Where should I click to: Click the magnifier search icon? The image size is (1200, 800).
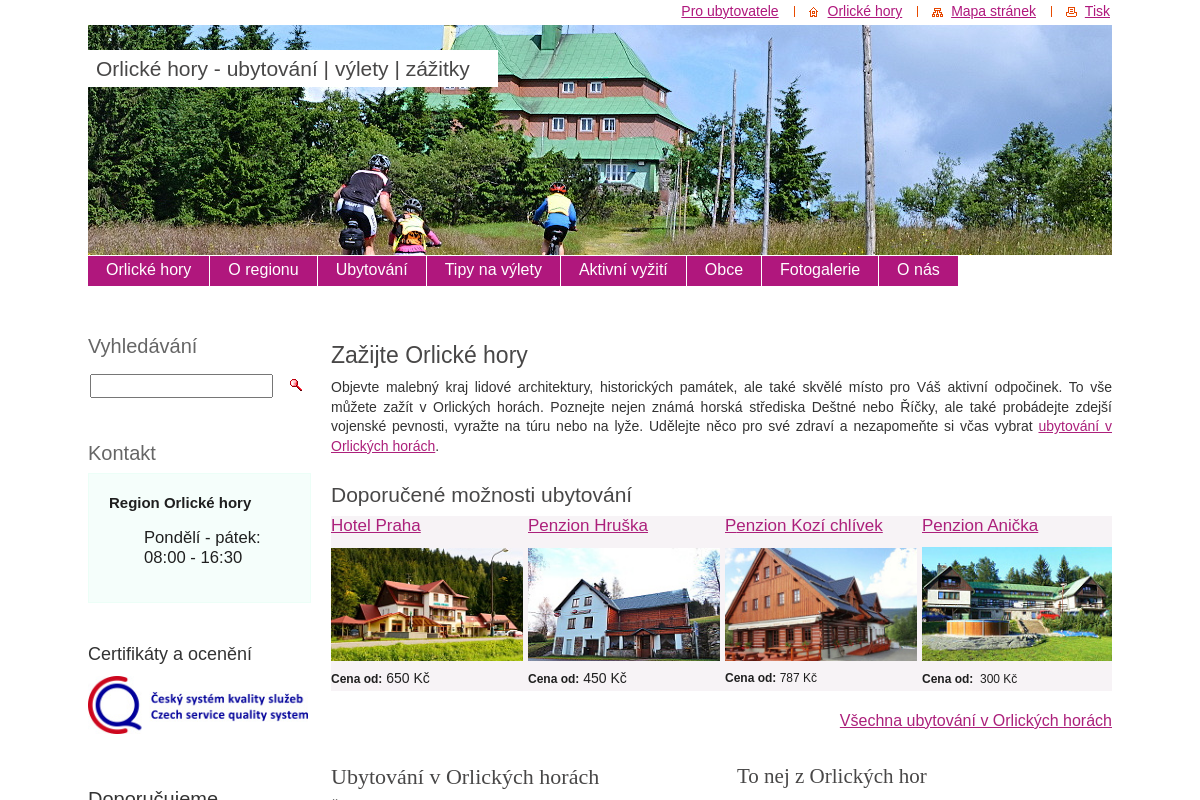point(295,385)
